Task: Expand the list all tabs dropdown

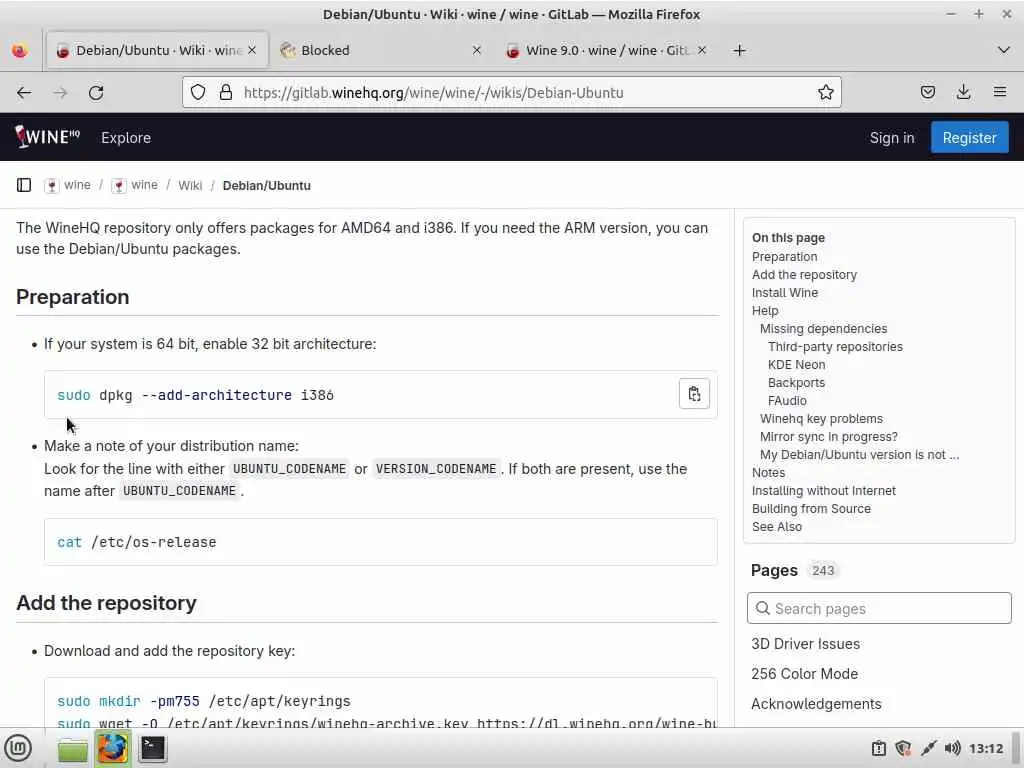Action: 1004,50
